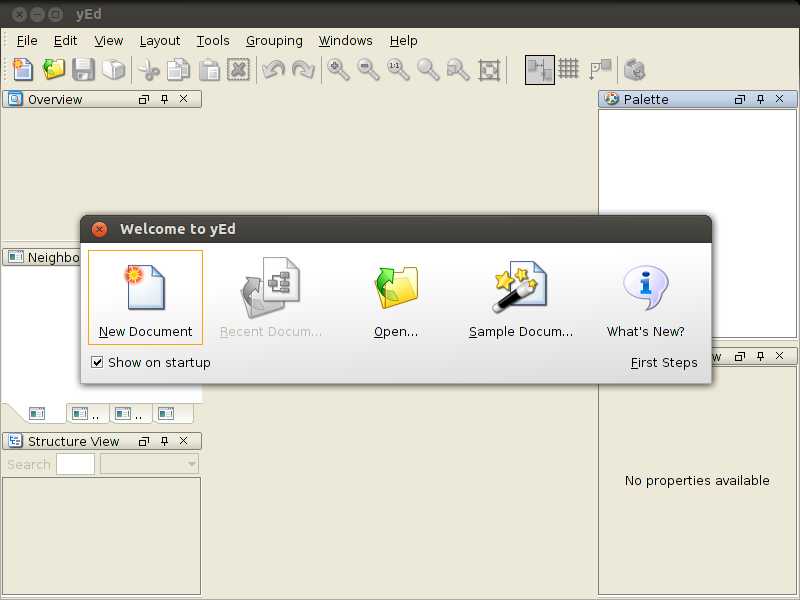Select the third Neighborhood panel tab
The image size is (800, 600).
[x=129, y=413]
